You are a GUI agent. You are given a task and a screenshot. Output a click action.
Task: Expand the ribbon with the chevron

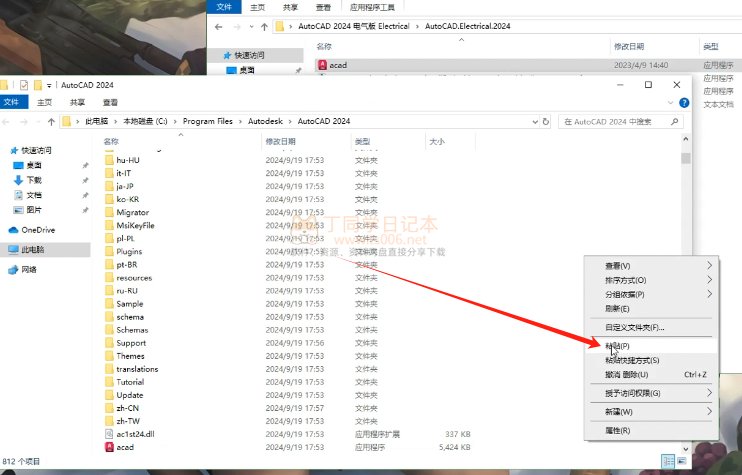pos(671,102)
